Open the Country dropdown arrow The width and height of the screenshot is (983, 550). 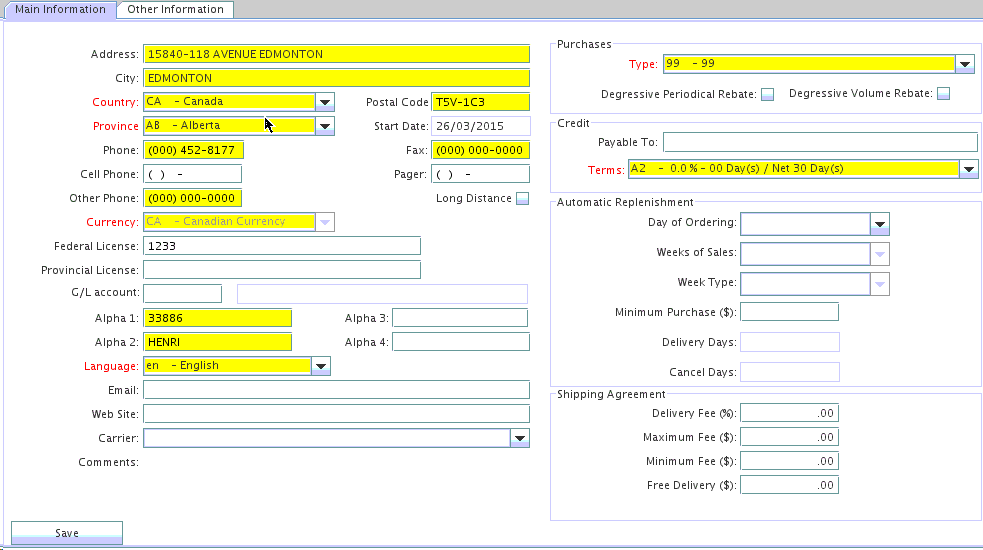tap(325, 102)
